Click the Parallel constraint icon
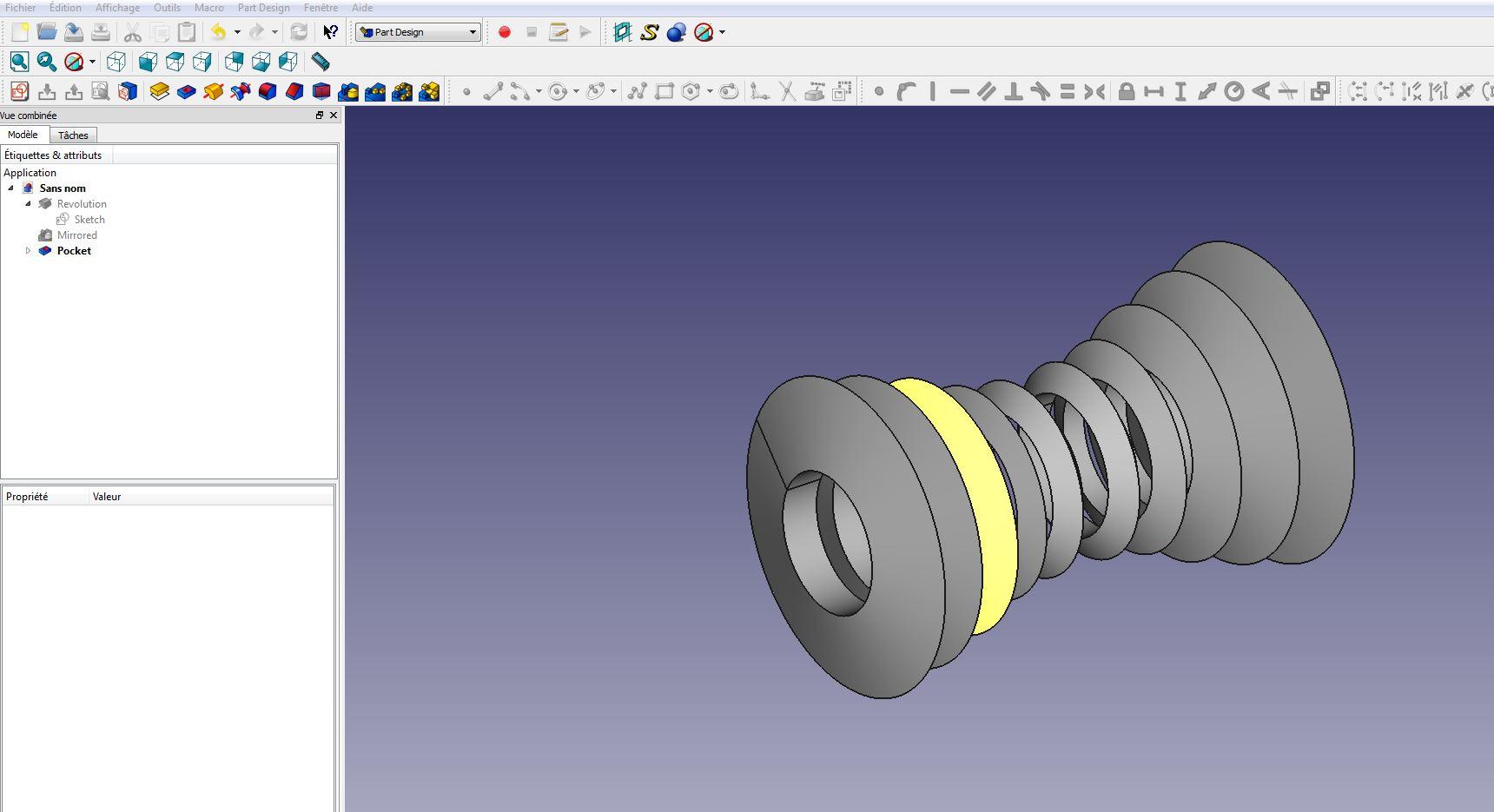The width and height of the screenshot is (1494, 812). 986,91
